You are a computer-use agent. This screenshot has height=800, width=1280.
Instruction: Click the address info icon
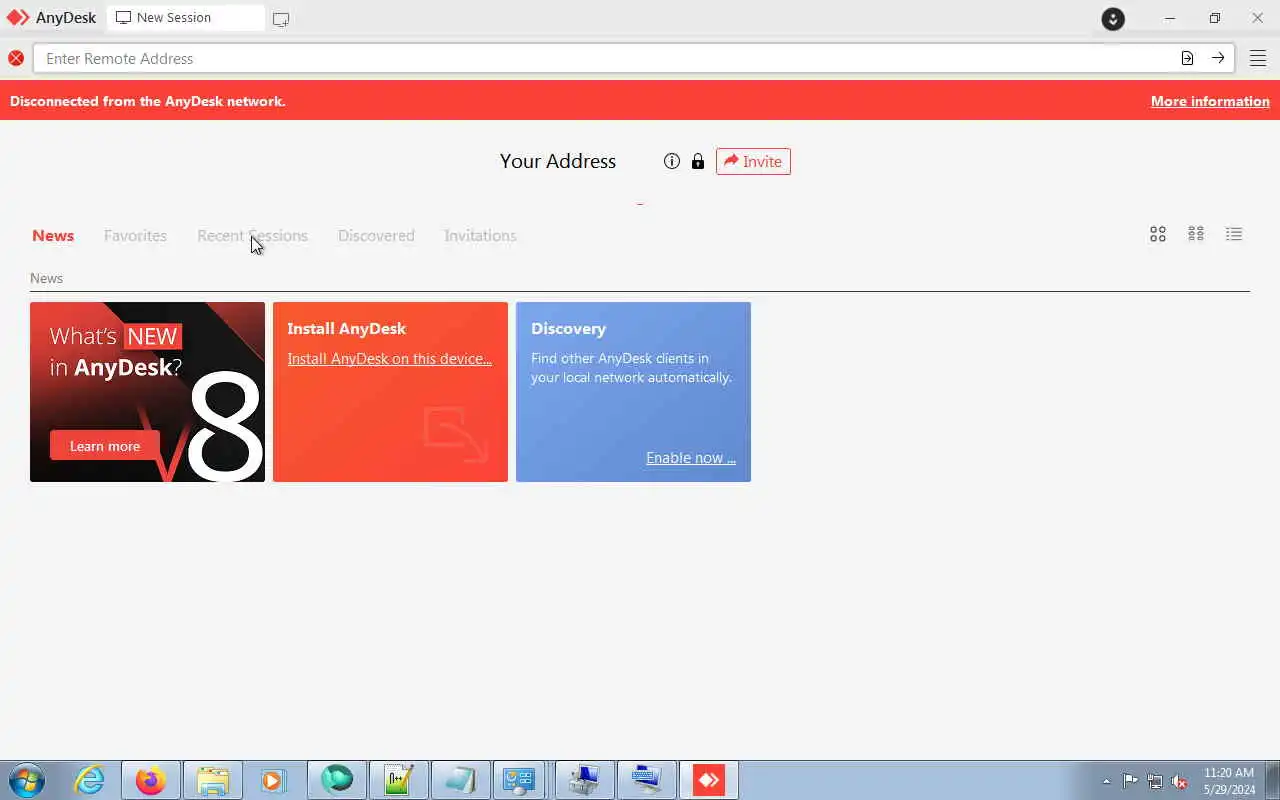(x=672, y=161)
